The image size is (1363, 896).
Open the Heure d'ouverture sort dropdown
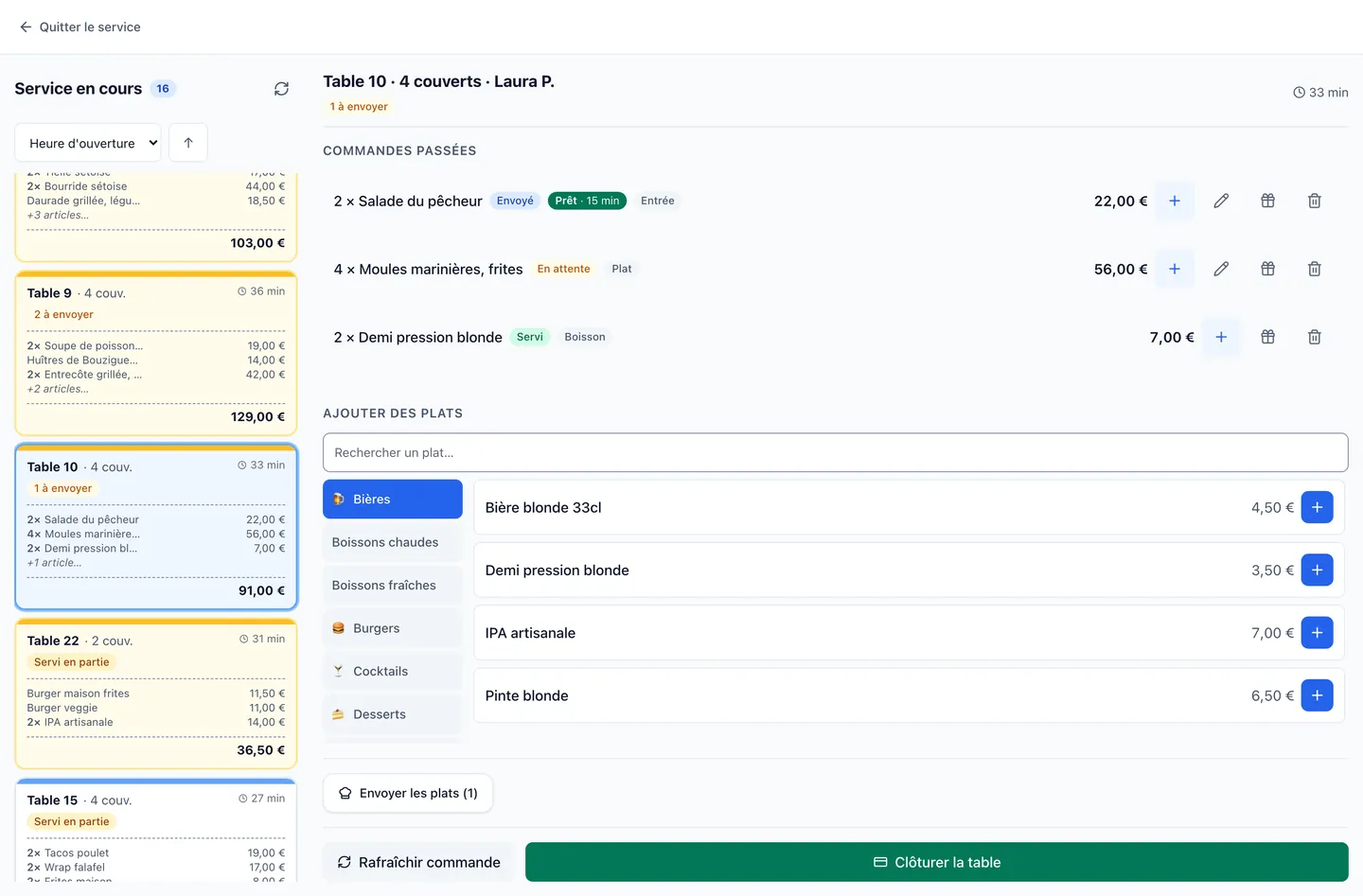tap(88, 143)
